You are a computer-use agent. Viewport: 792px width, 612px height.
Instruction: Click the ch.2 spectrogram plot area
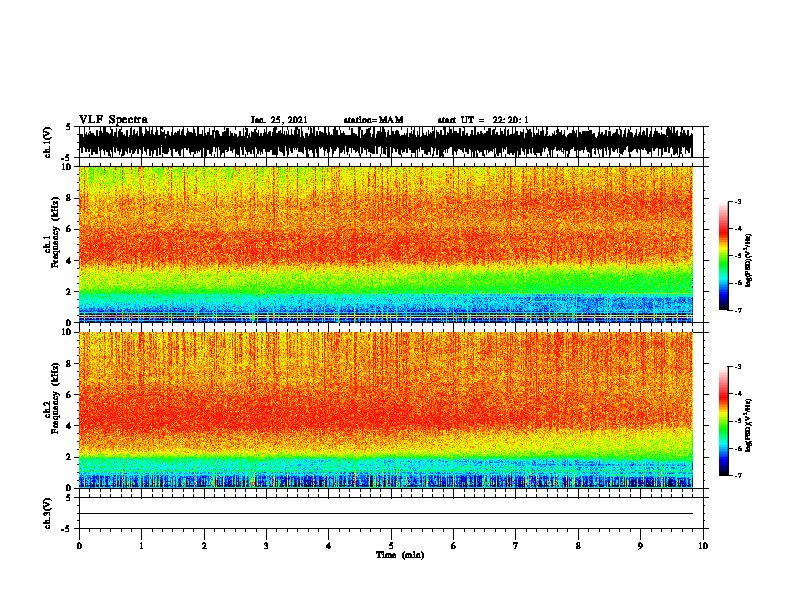[x=386, y=410]
